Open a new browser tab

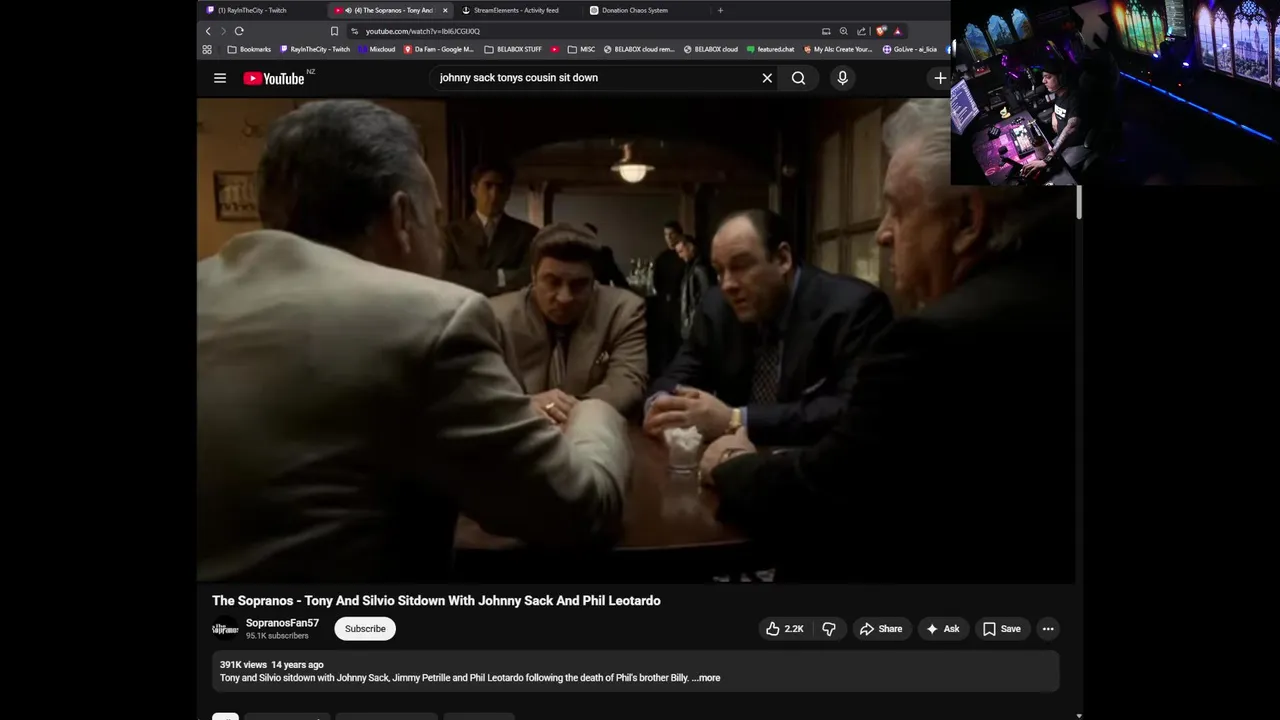(720, 10)
